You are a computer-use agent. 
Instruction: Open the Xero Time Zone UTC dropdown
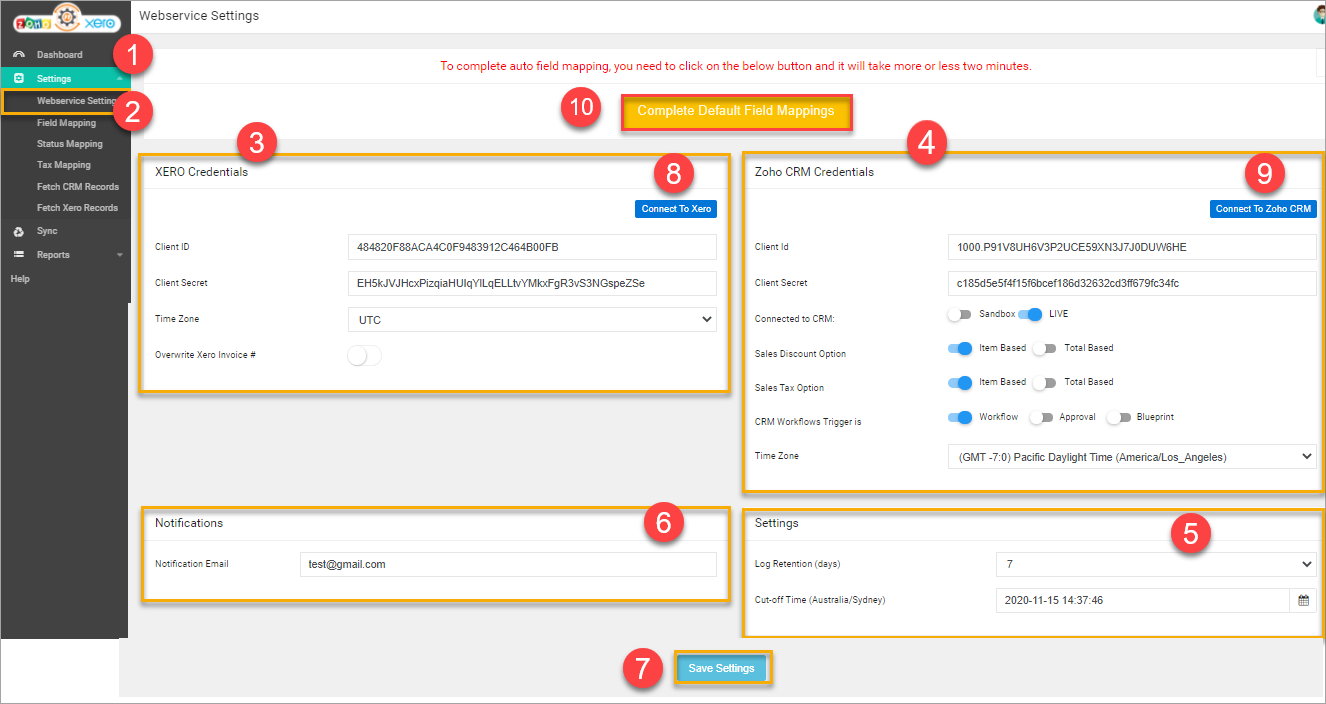532,320
